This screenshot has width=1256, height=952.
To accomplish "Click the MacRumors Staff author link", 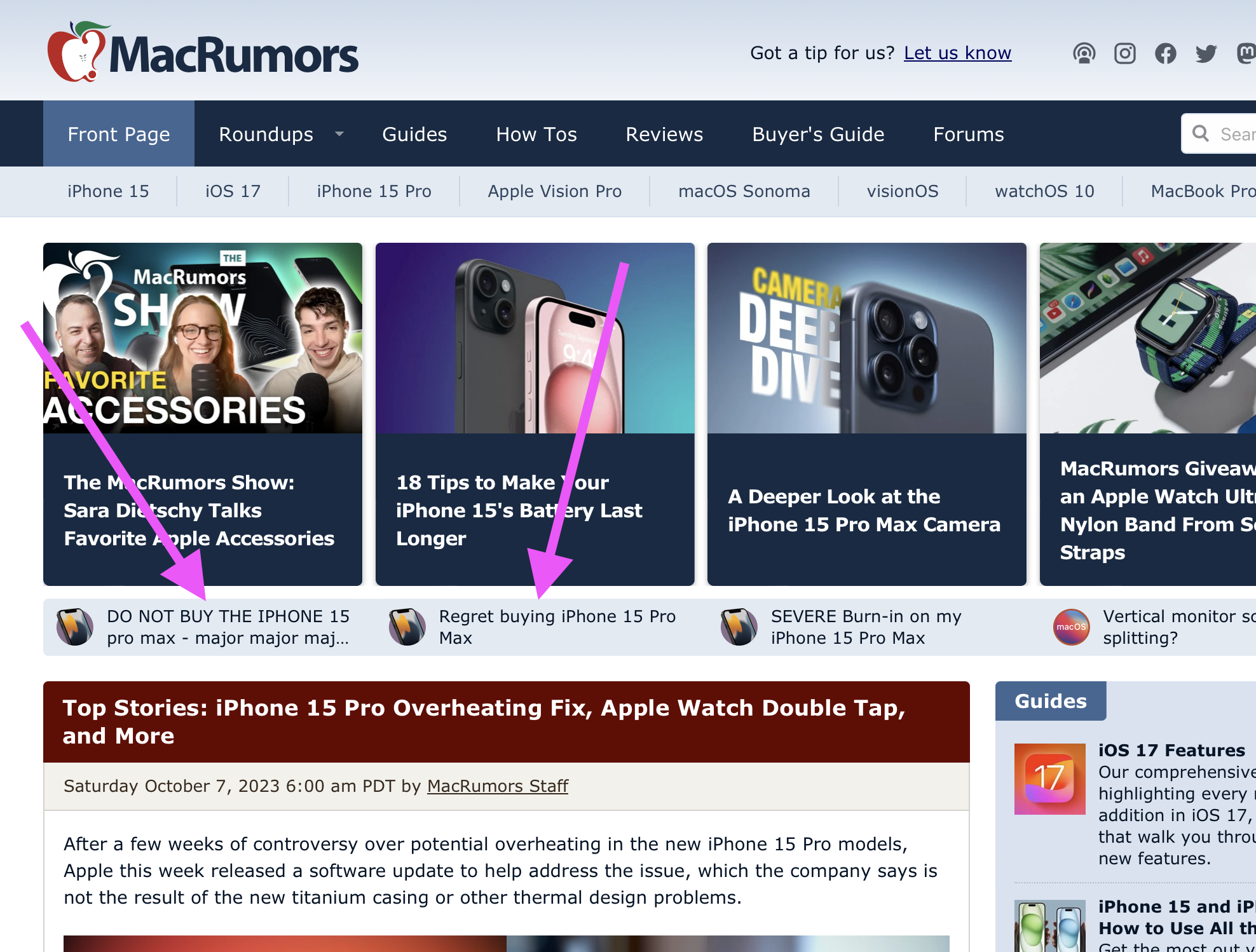I will pos(498,786).
